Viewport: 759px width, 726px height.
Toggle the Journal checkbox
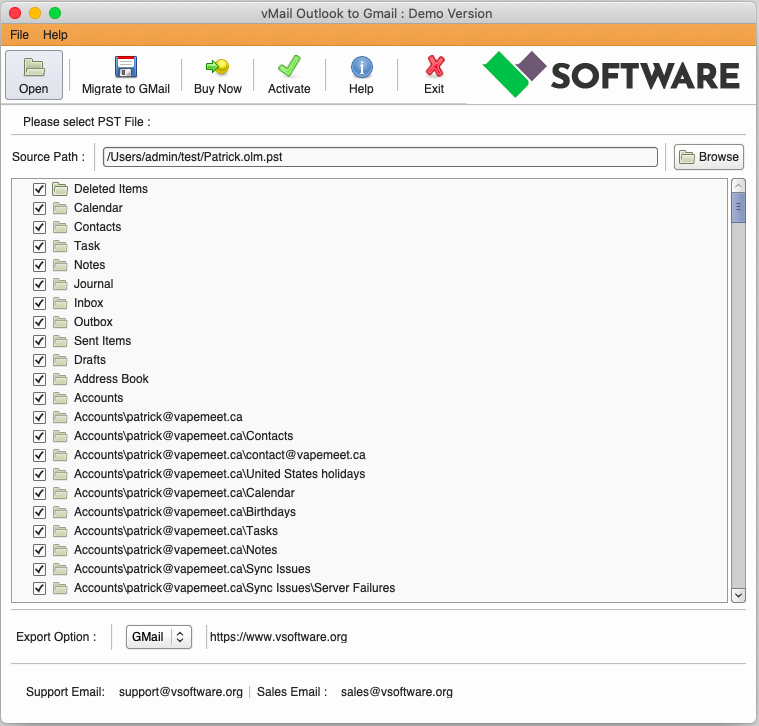(x=39, y=284)
